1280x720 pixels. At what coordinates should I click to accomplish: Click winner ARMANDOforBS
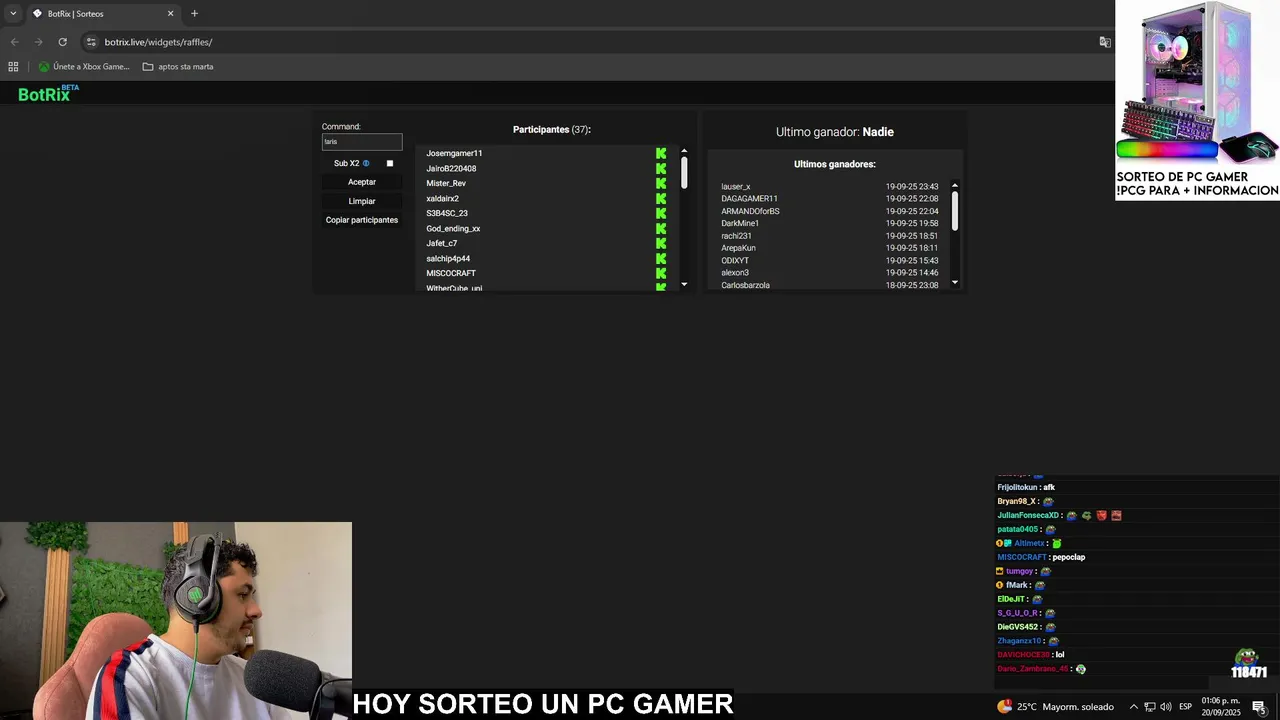[750, 211]
